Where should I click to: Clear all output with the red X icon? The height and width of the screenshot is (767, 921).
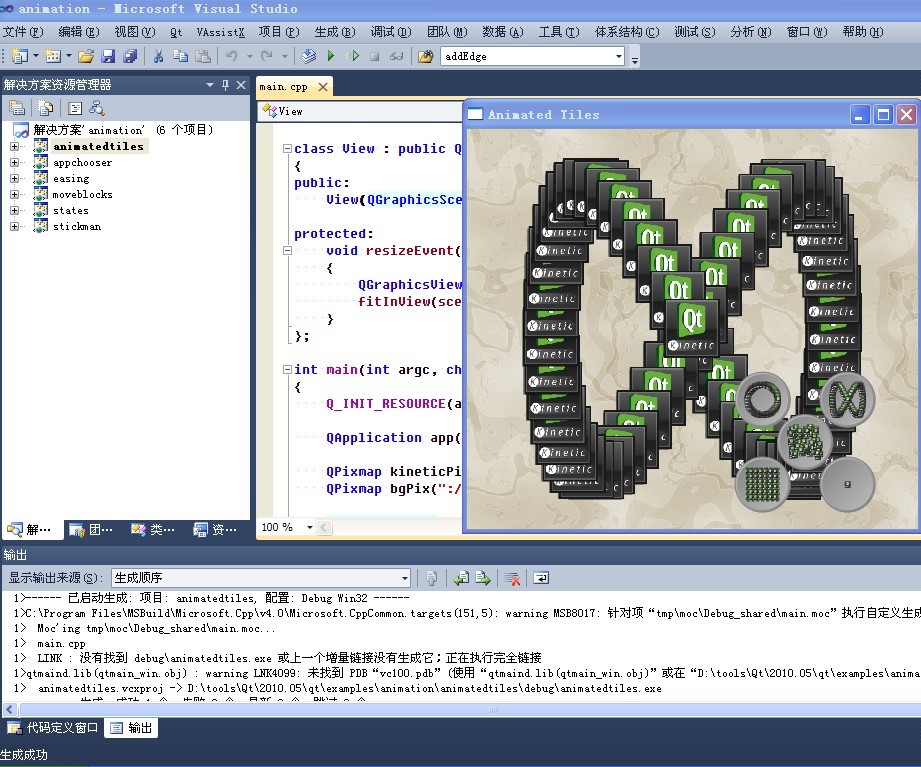512,578
